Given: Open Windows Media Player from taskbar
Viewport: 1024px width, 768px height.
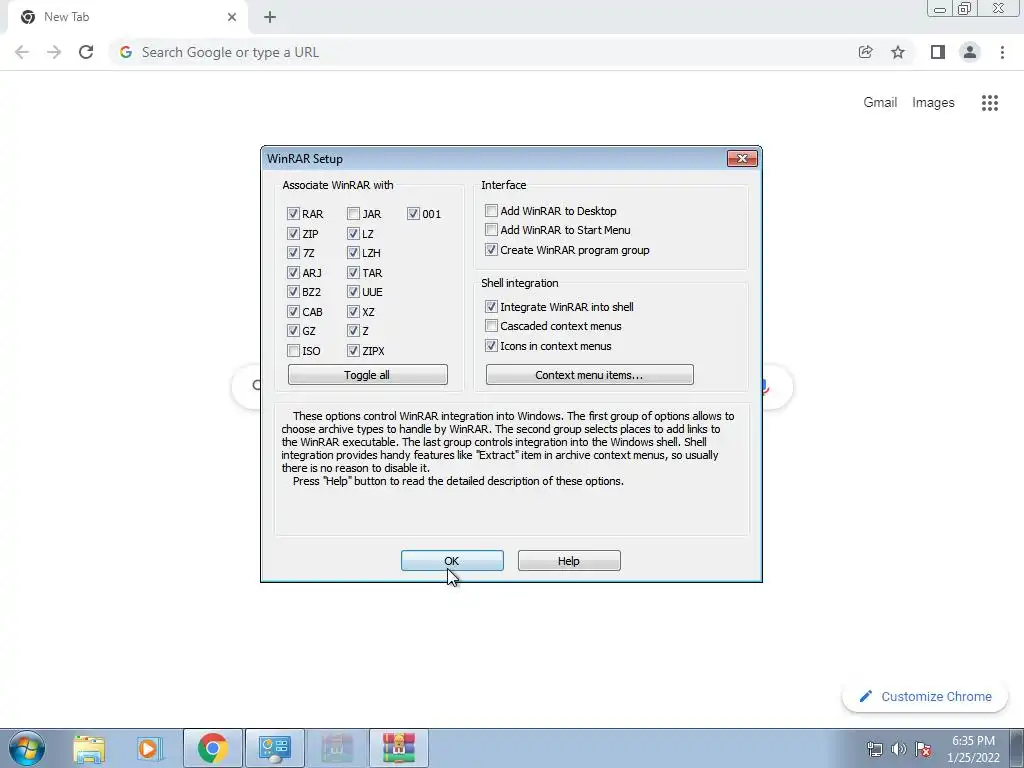Looking at the screenshot, I should pyautogui.click(x=149, y=748).
